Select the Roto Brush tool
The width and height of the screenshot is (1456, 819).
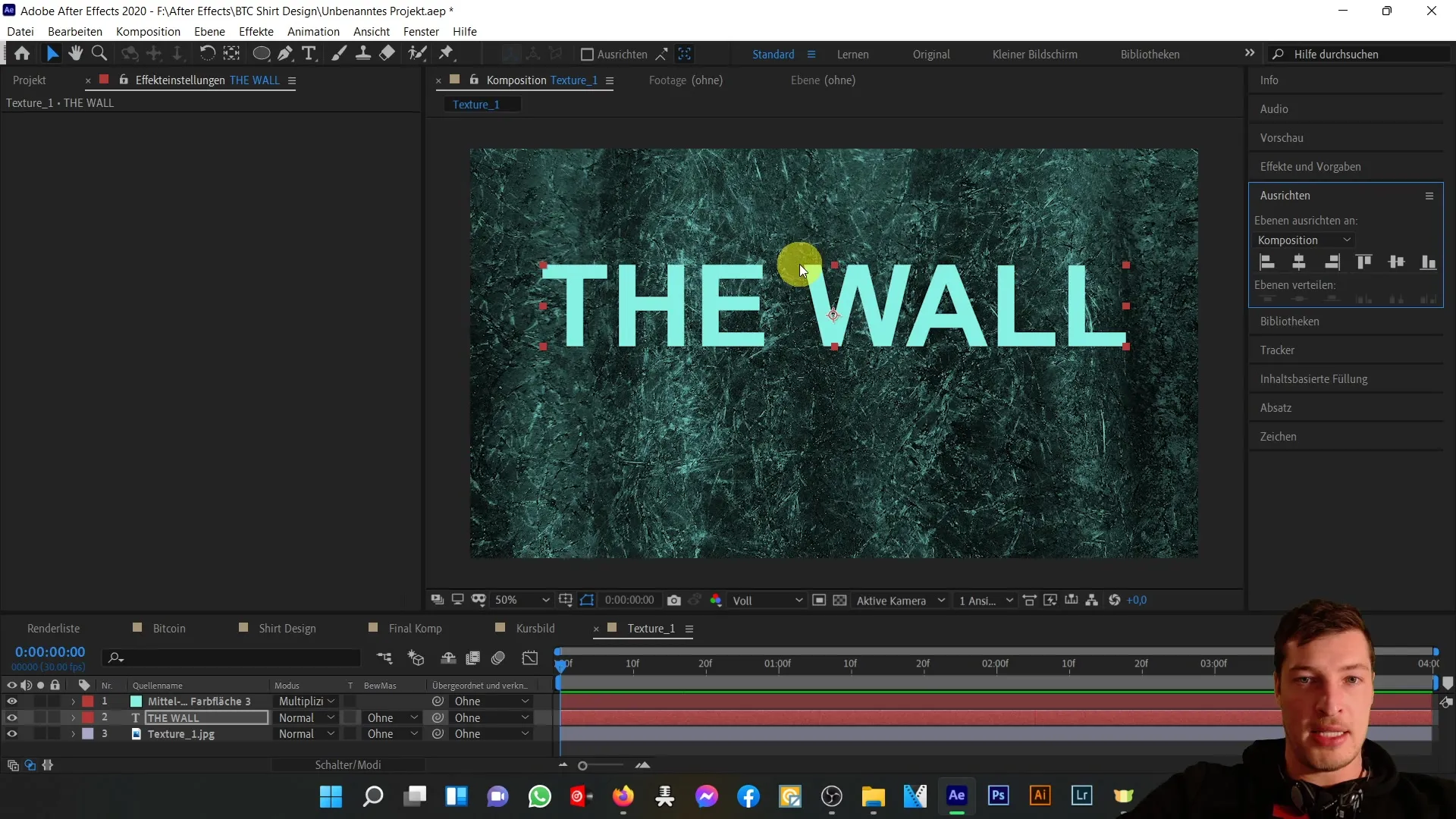(417, 54)
